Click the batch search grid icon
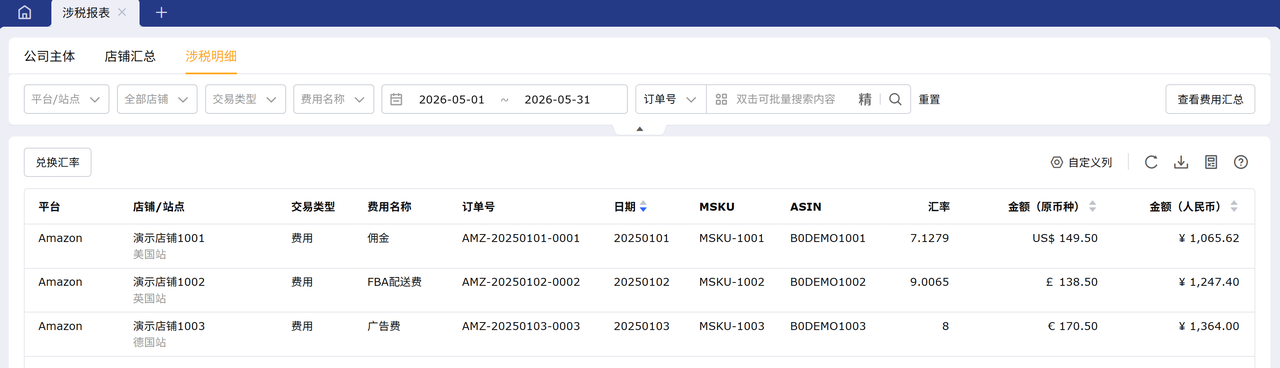This screenshot has height=368, width=1280. coord(721,99)
